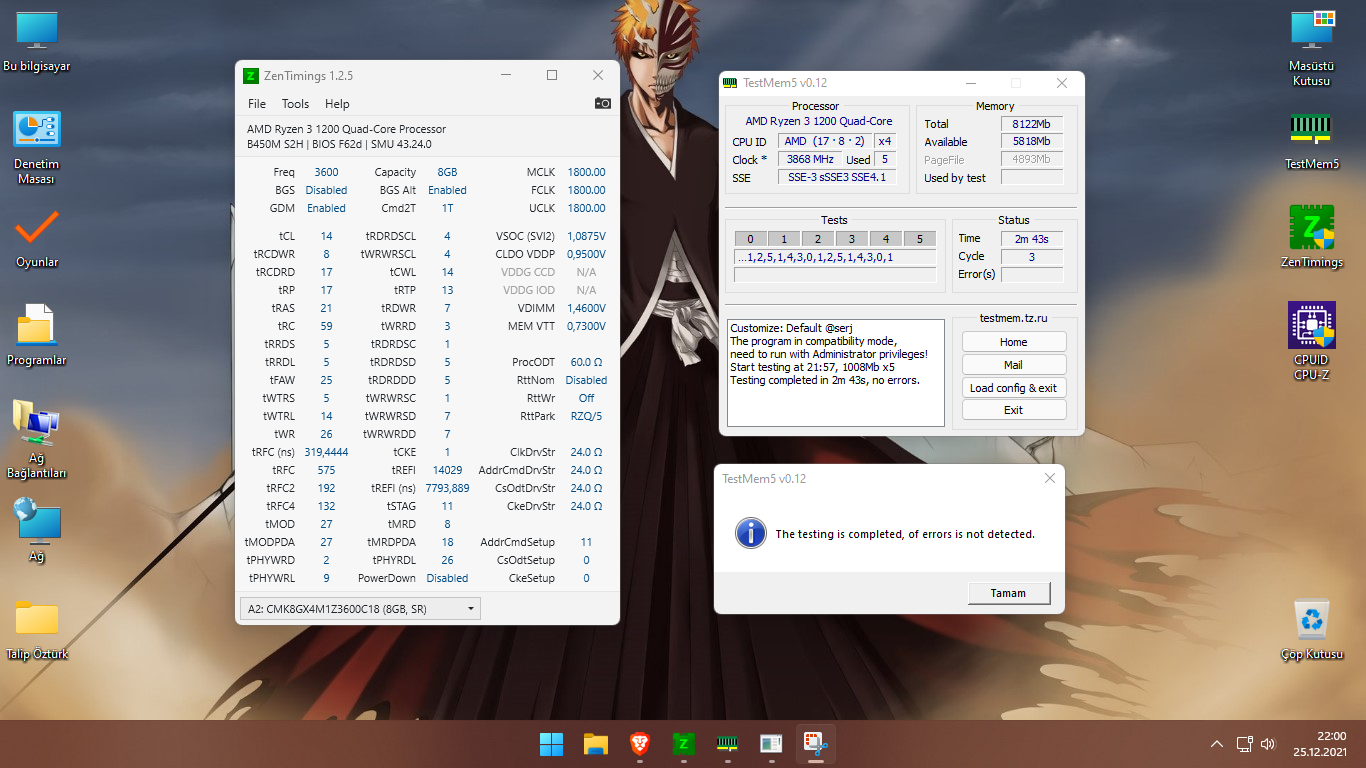This screenshot has height=768, width=1366.
Task: Click the Load config & exit button
Action: coord(1014,388)
